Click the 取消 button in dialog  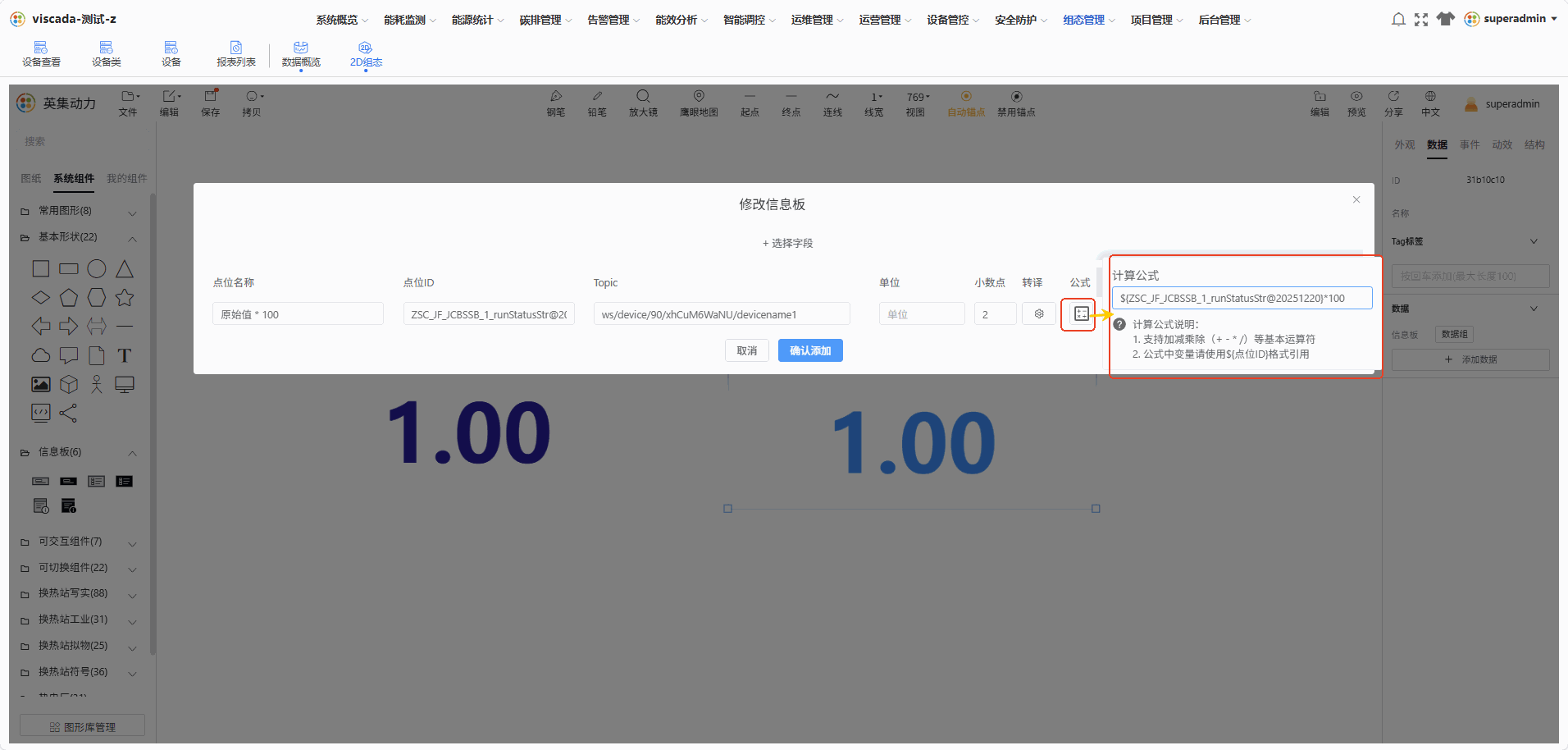(746, 350)
